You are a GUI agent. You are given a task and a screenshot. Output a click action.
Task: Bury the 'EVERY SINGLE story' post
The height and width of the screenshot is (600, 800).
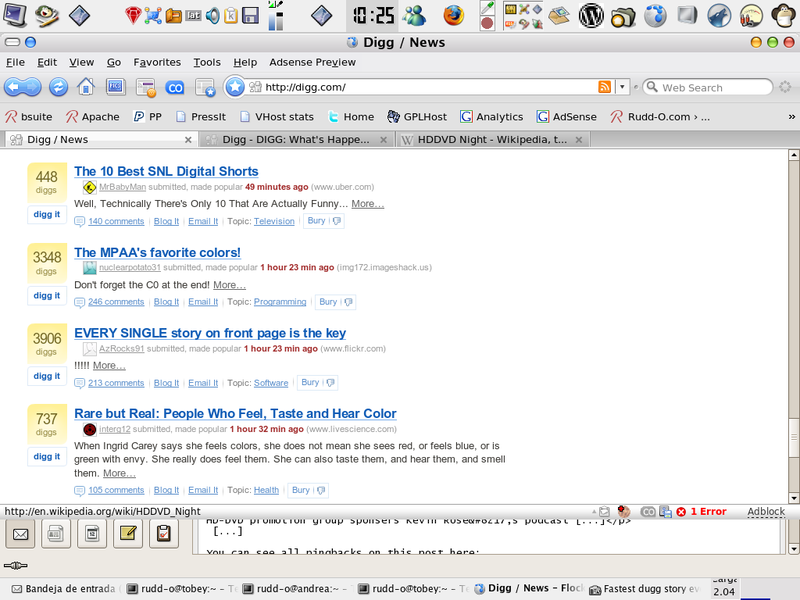click(x=317, y=383)
